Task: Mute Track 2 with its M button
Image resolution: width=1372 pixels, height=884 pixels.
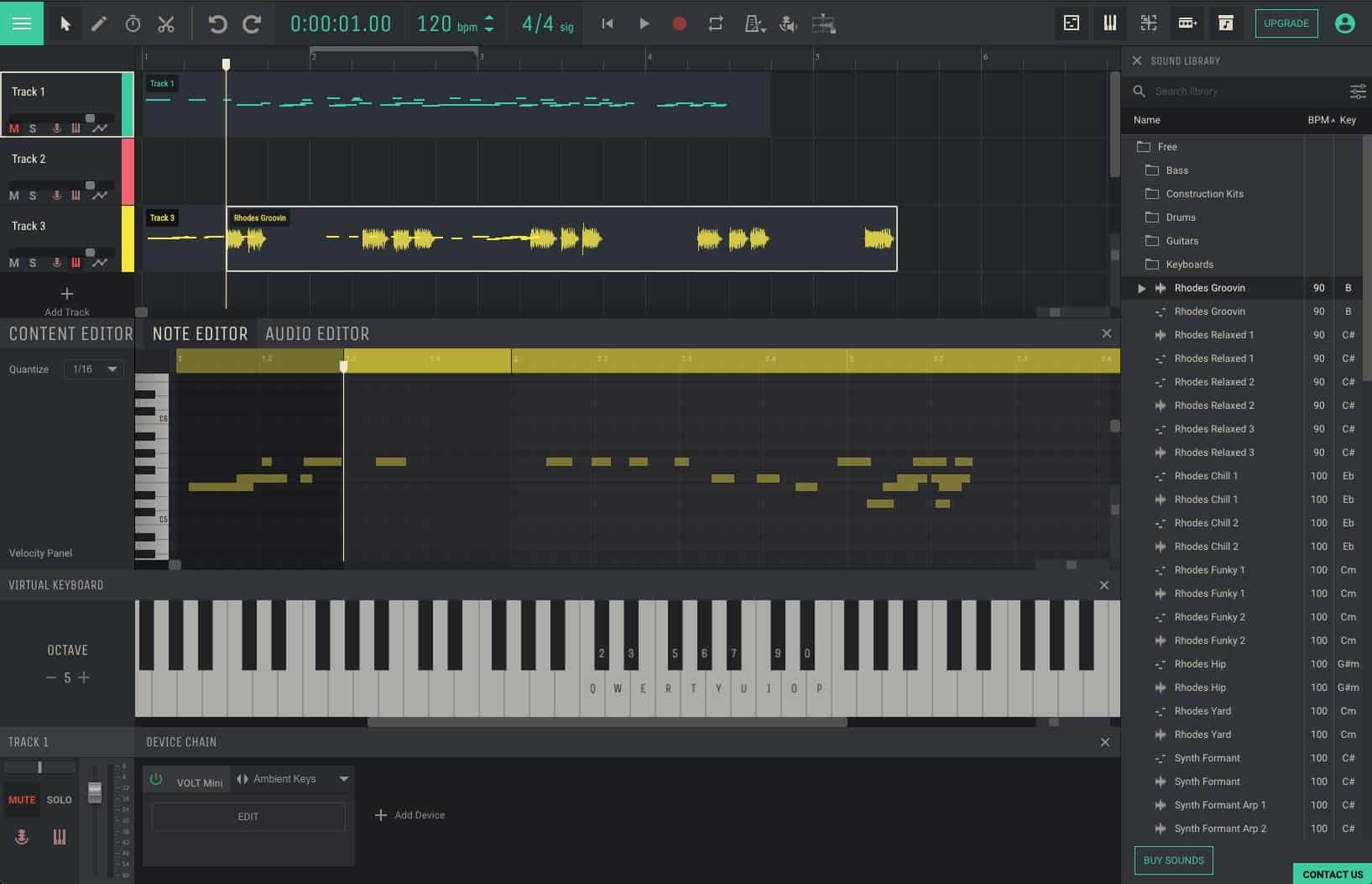Action: pyautogui.click(x=13, y=195)
